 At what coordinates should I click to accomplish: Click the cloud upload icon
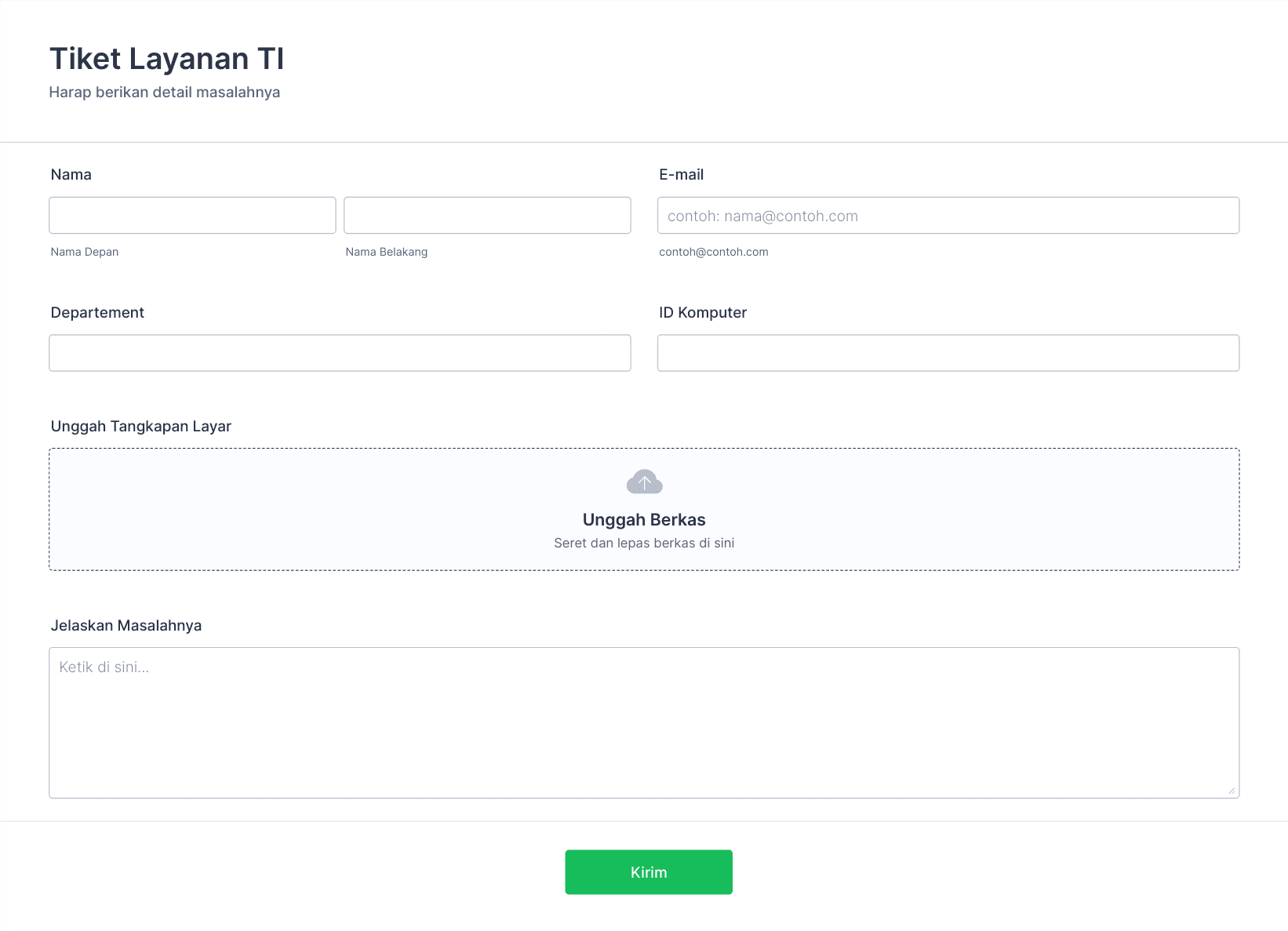[x=644, y=482]
